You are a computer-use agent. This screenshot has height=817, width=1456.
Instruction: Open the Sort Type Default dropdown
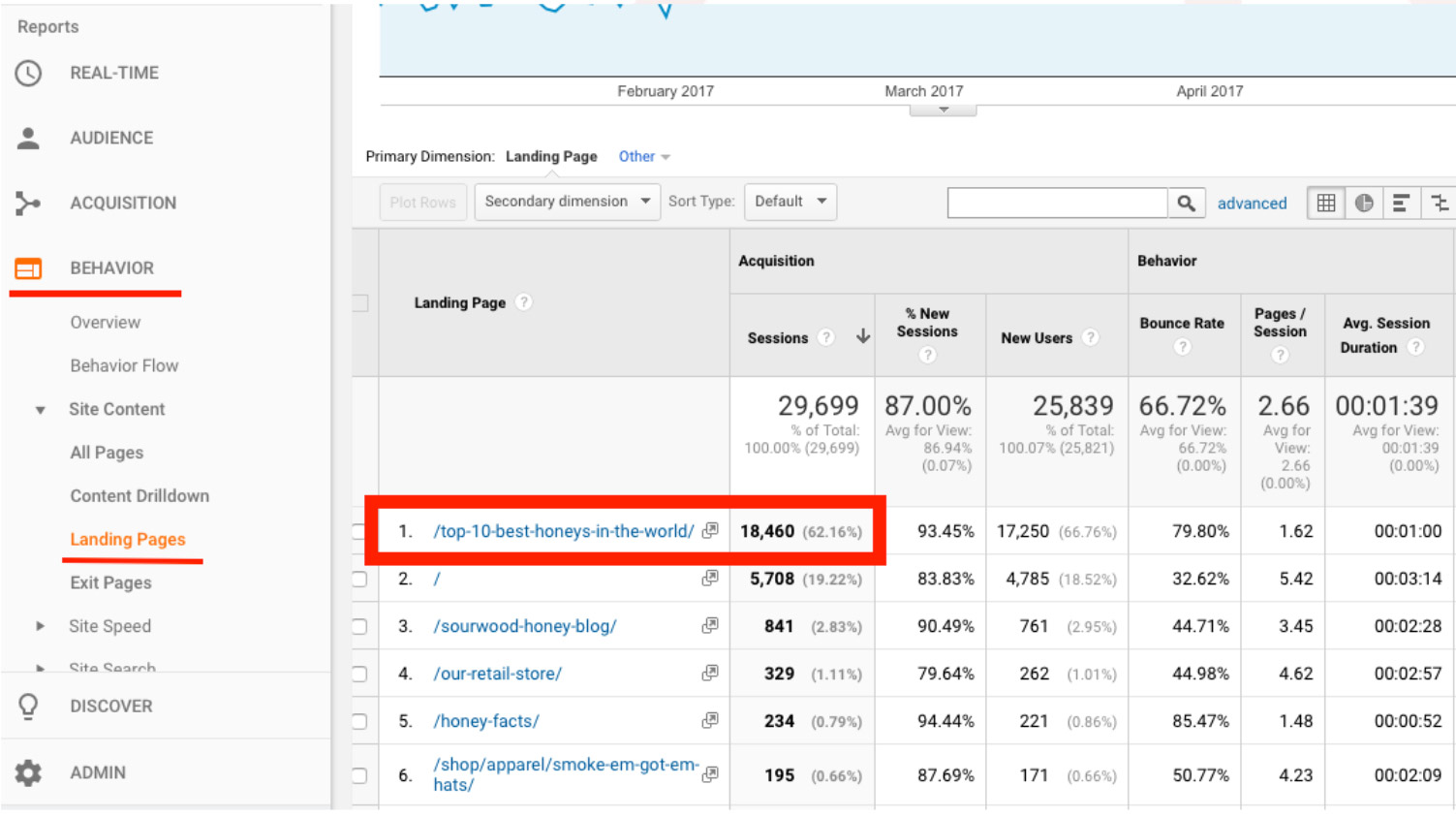click(790, 202)
